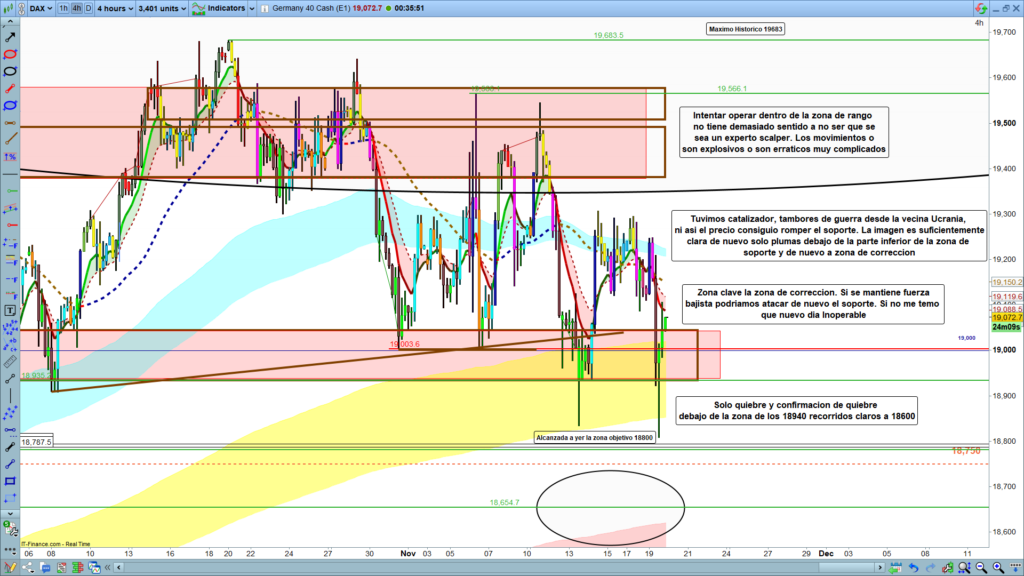Select the active 4h timeframe button
This screenshot has width=1024, height=576.
click(x=76, y=8)
